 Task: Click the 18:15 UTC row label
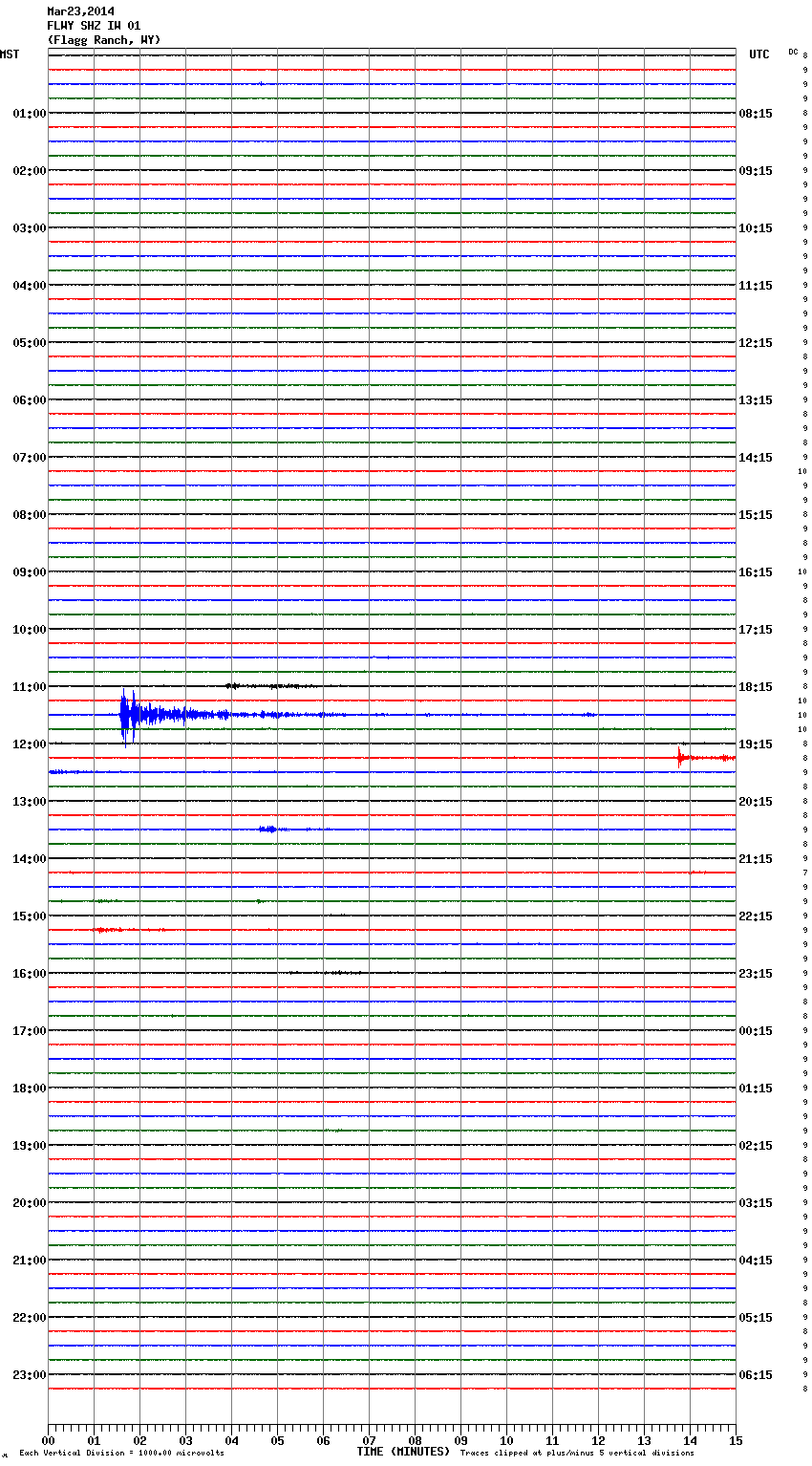pyautogui.click(x=756, y=686)
